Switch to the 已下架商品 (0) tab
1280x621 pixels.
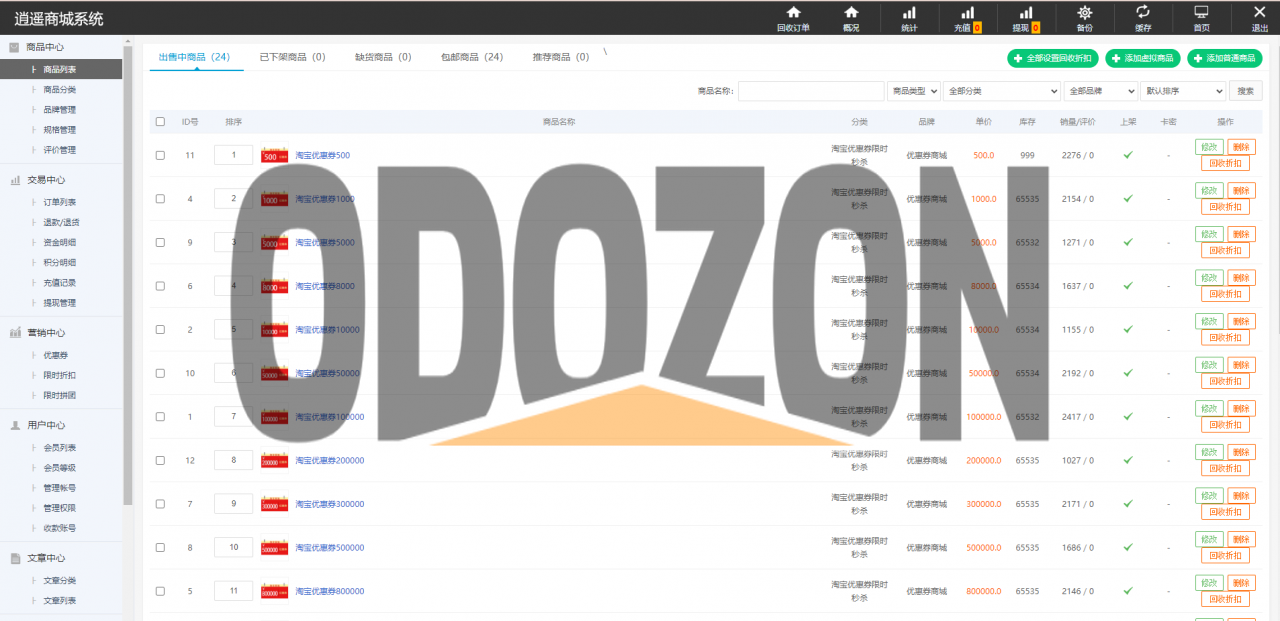tap(292, 57)
